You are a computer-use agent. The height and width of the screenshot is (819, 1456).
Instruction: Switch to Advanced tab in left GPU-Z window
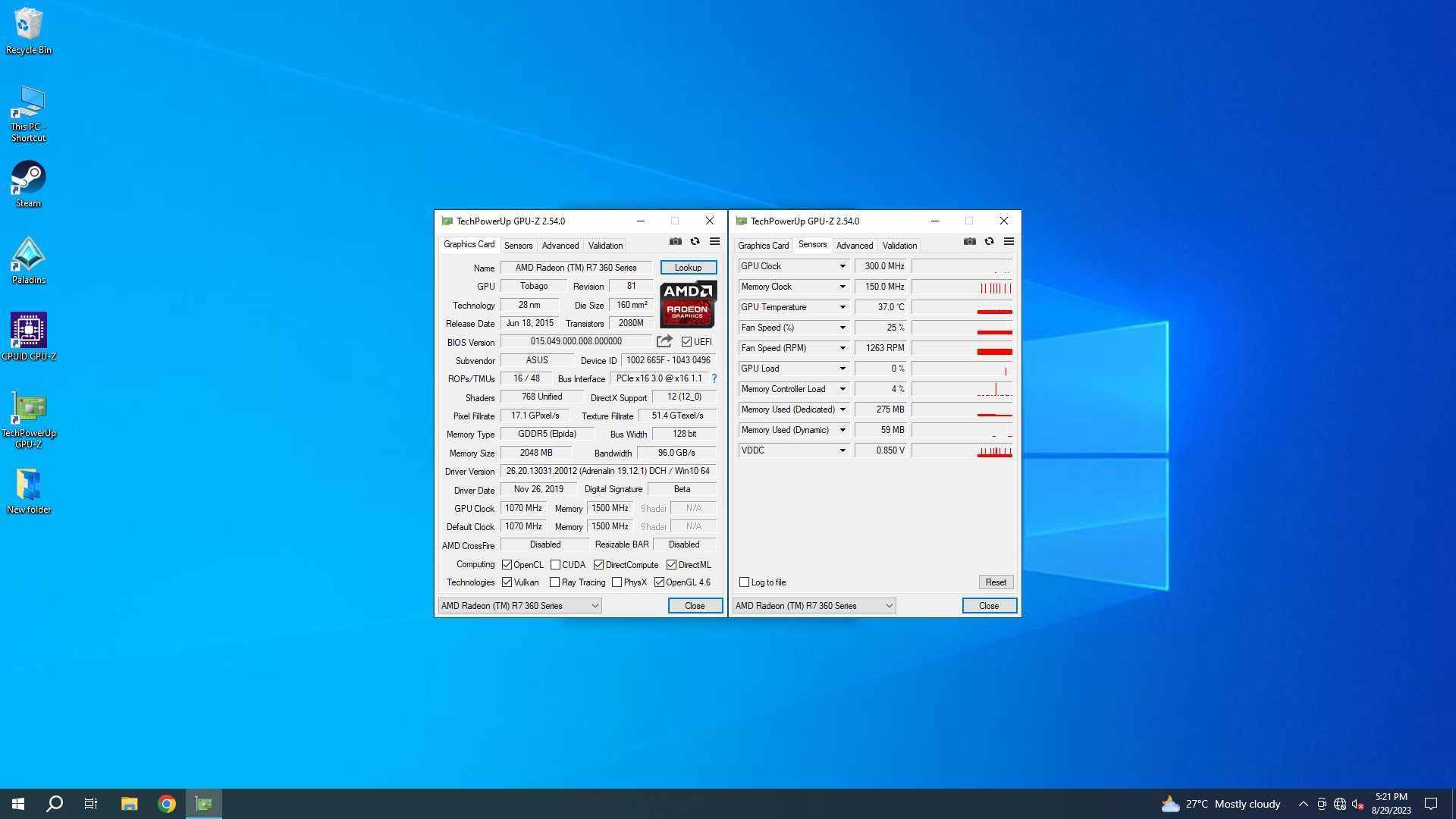click(x=560, y=245)
